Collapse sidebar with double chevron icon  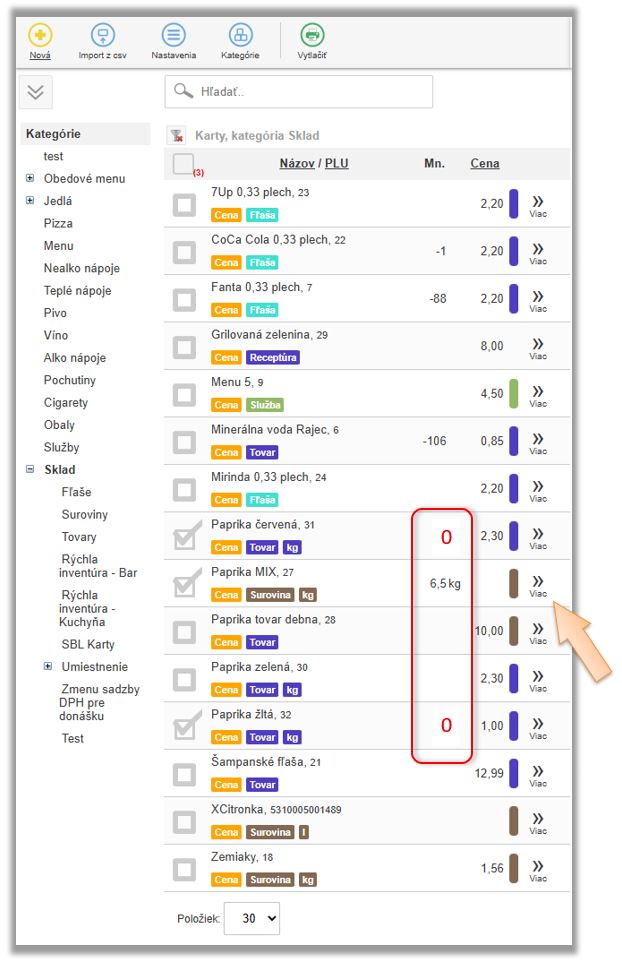click(x=36, y=92)
